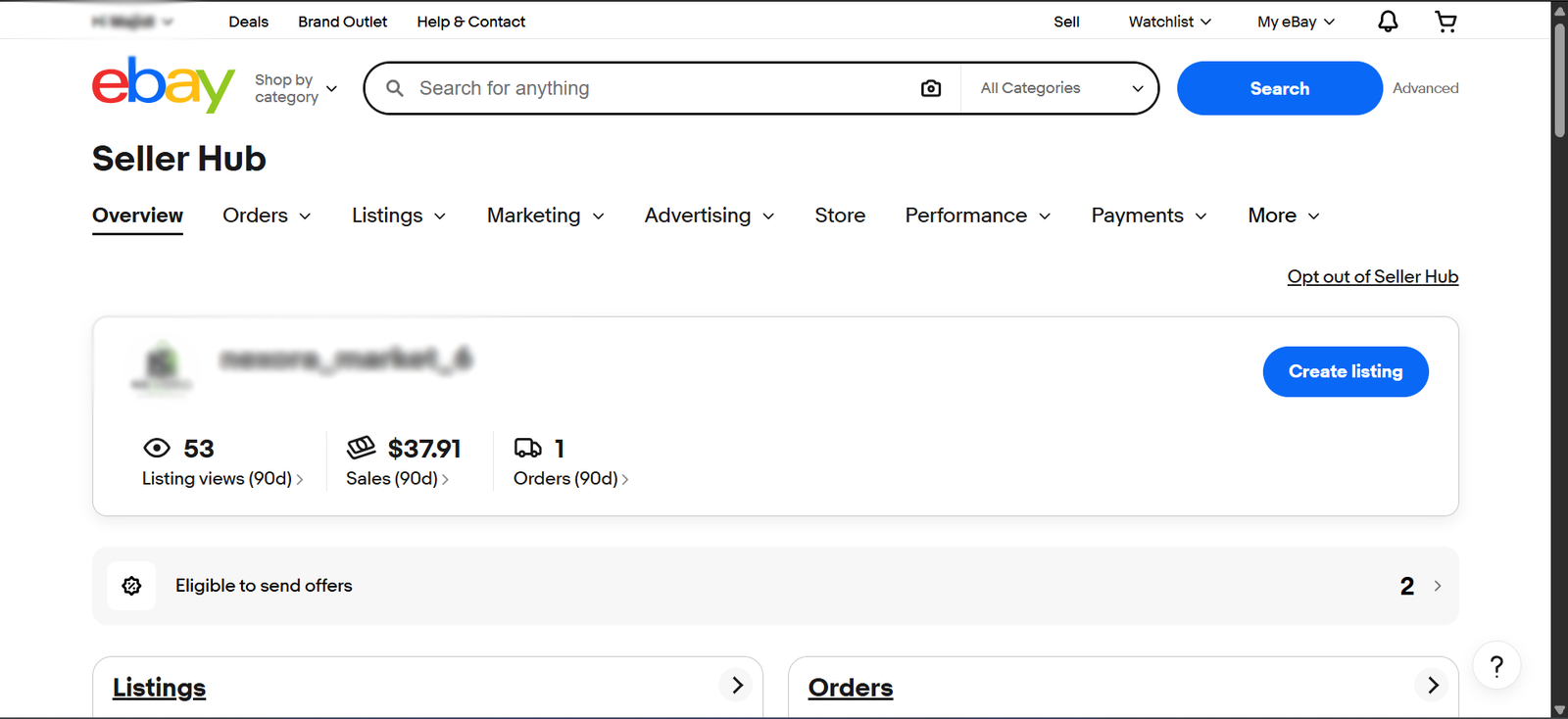Click the eye icon beside 53 views
Screen dimensions: 1568x719
[157, 449]
